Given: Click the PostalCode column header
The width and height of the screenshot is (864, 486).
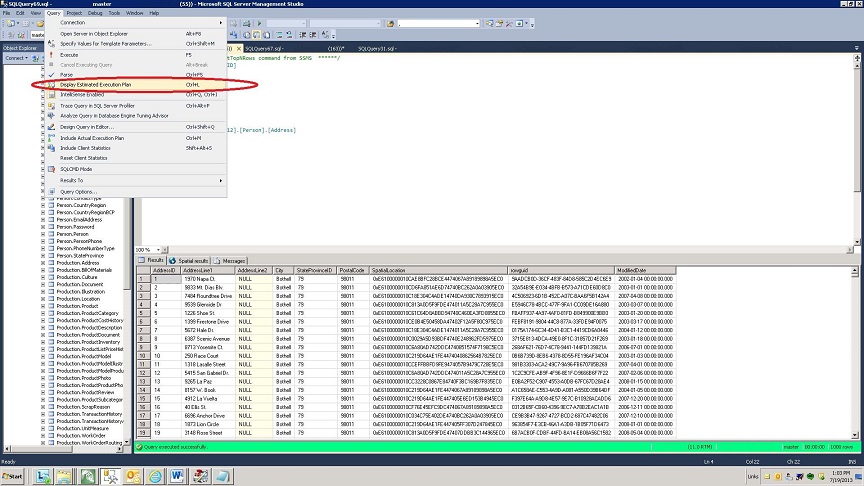Looking at the screenshot, I should pyautogui.click(x=353, y=271).
